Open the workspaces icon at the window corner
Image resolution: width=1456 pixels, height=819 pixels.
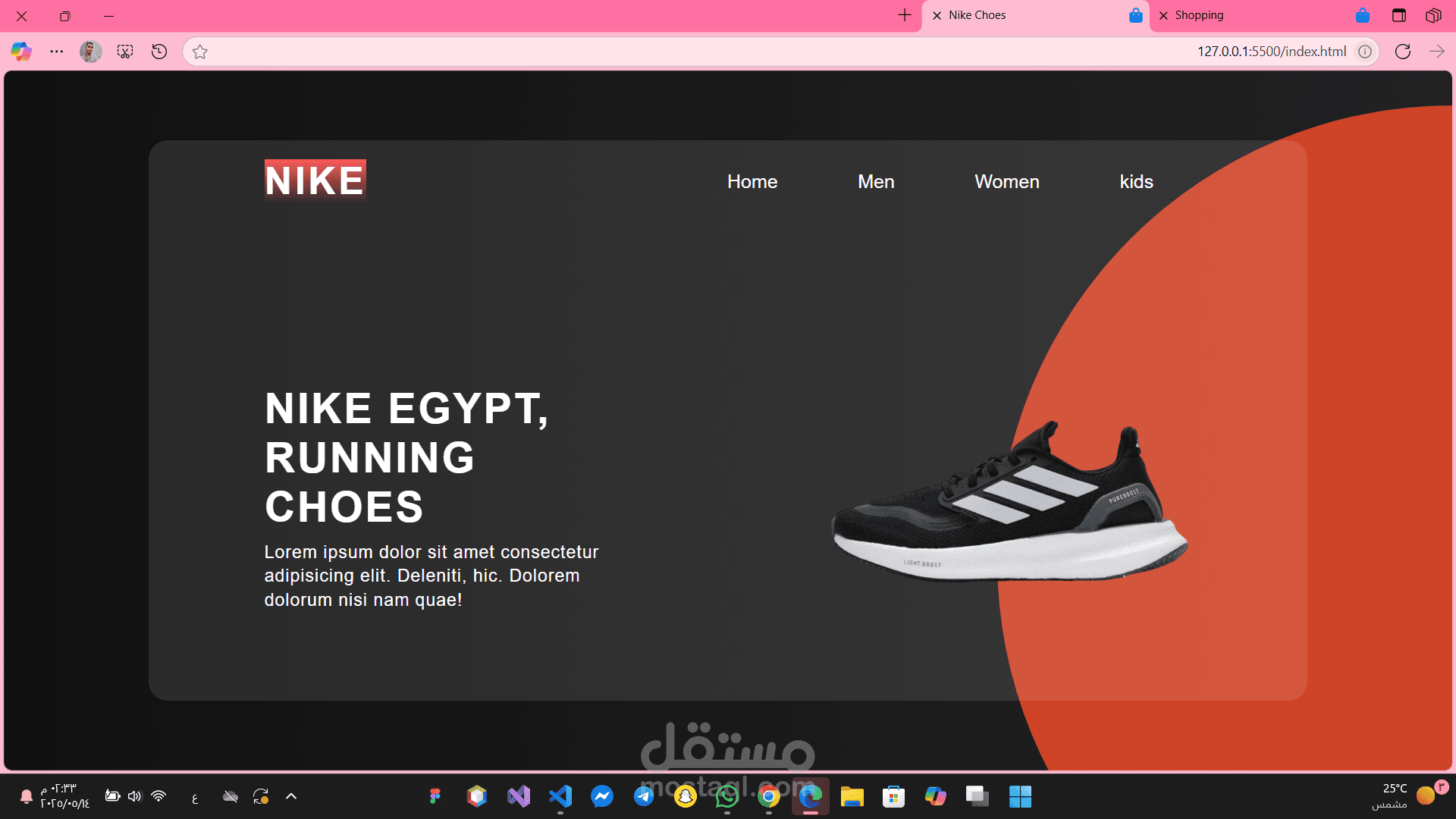[1433, 15]
